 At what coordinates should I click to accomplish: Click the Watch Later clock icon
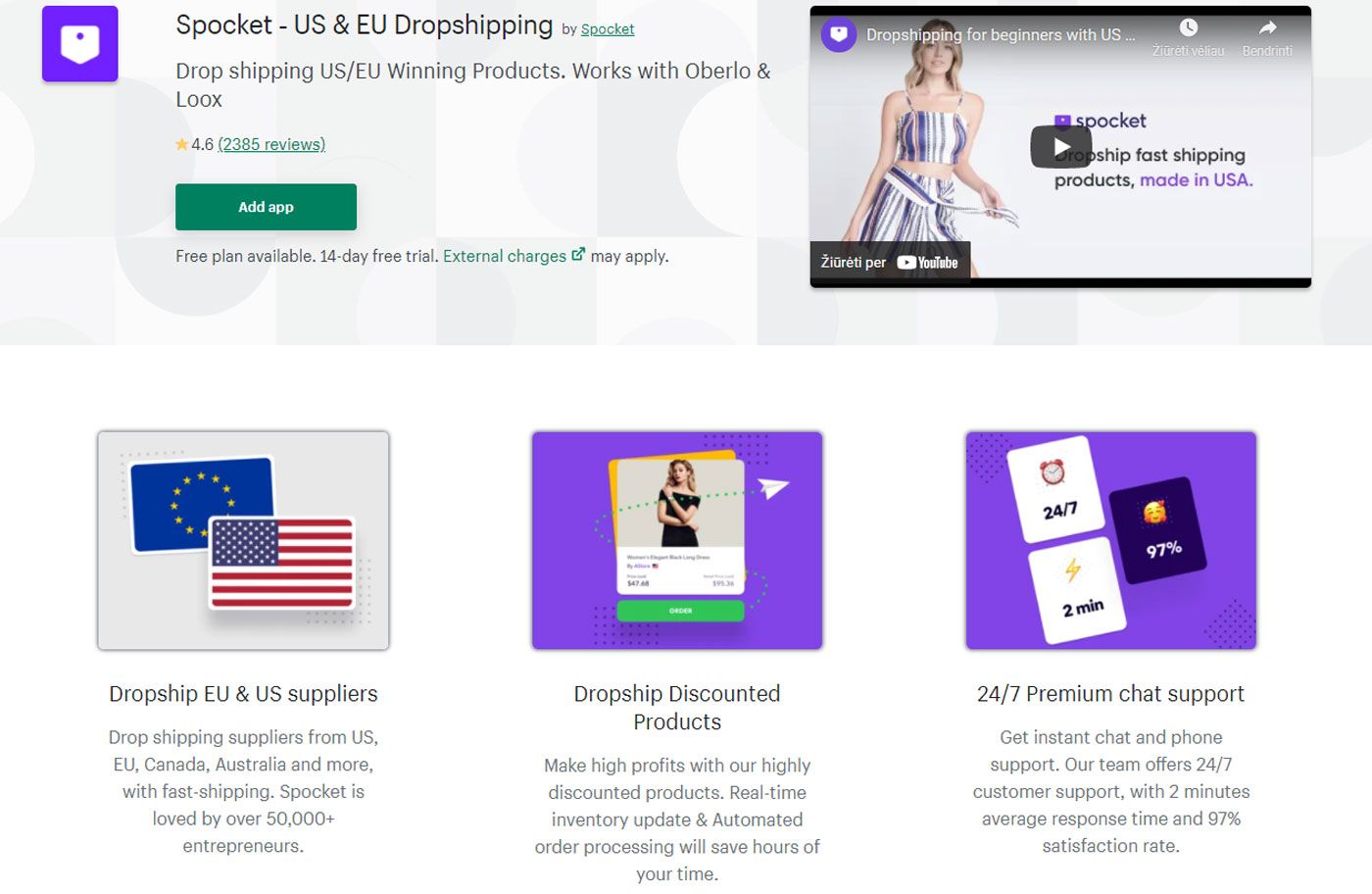pyautogui.click(x=1188, y=27)
